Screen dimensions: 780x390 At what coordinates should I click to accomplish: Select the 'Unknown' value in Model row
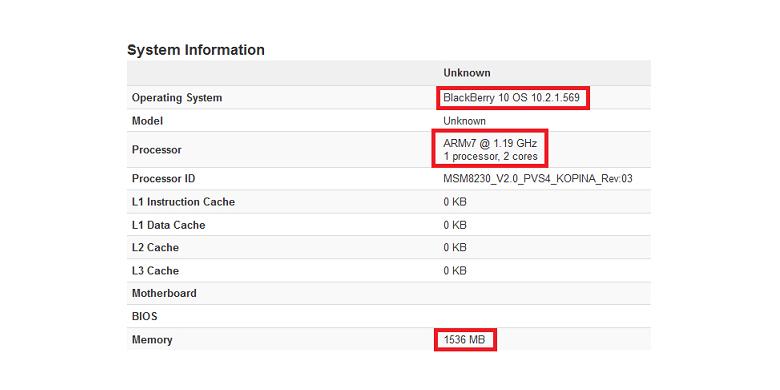coord(465,121)
